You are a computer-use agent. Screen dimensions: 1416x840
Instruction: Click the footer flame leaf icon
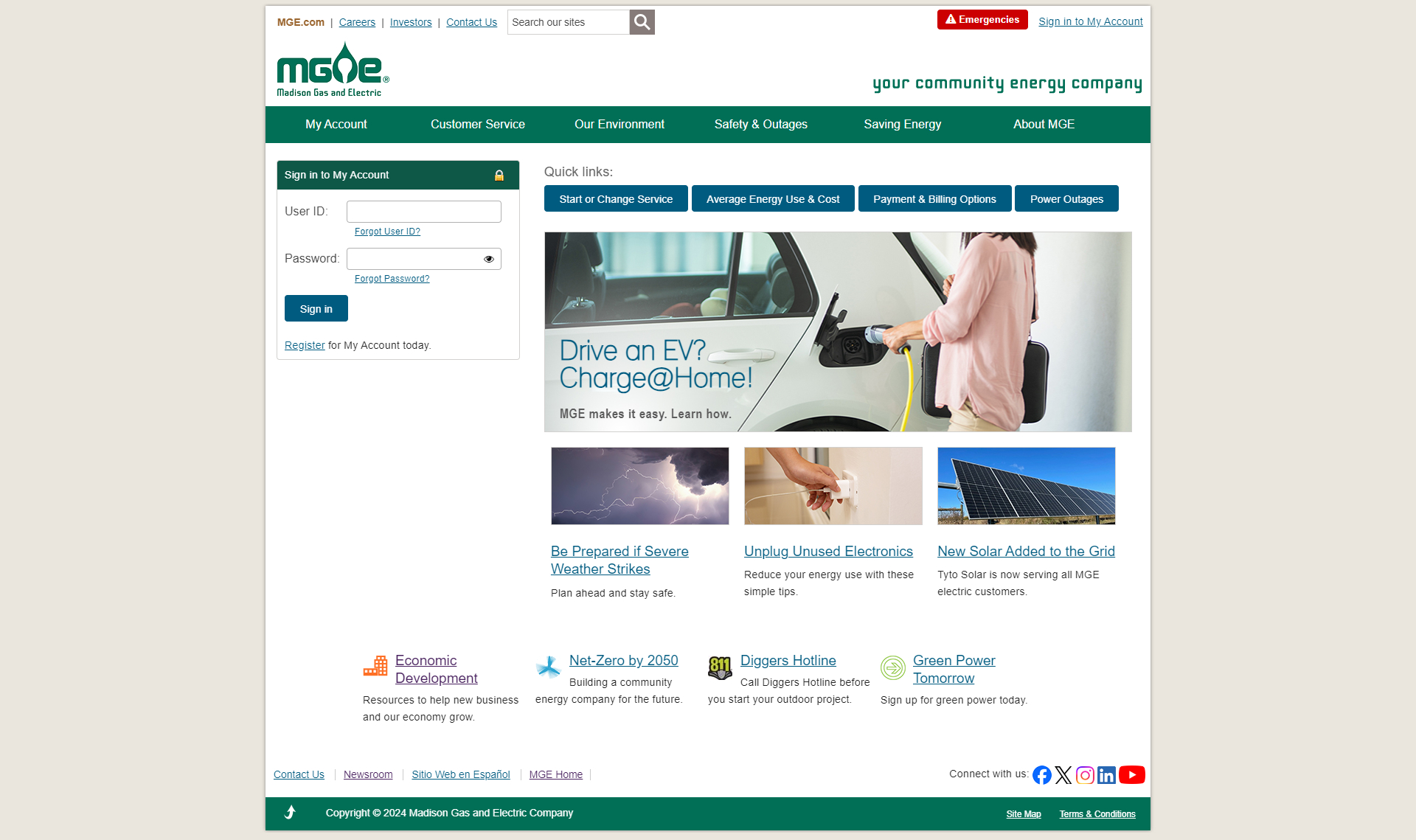(x=291, y=813)
